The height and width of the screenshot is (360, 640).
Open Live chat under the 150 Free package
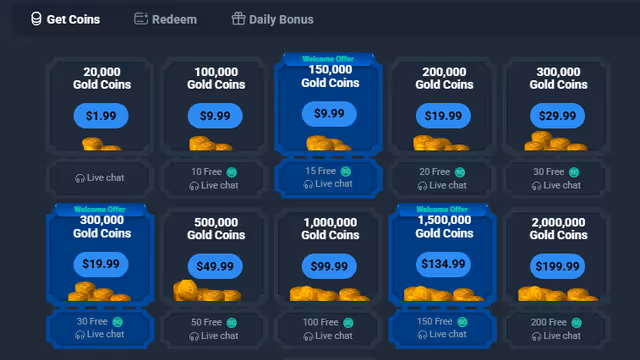(x=442, y=334)
